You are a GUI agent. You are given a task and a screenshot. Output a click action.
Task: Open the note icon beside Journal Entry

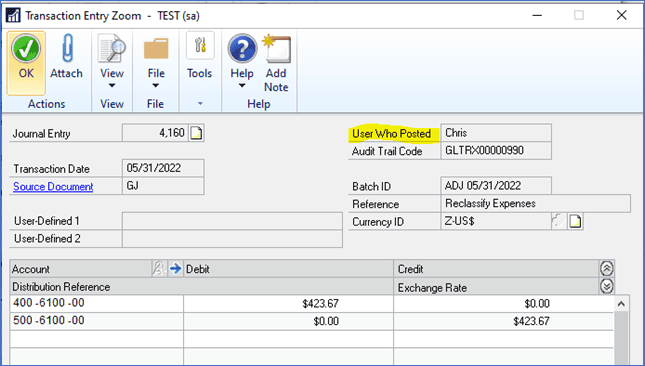click(x=197, y=133)
